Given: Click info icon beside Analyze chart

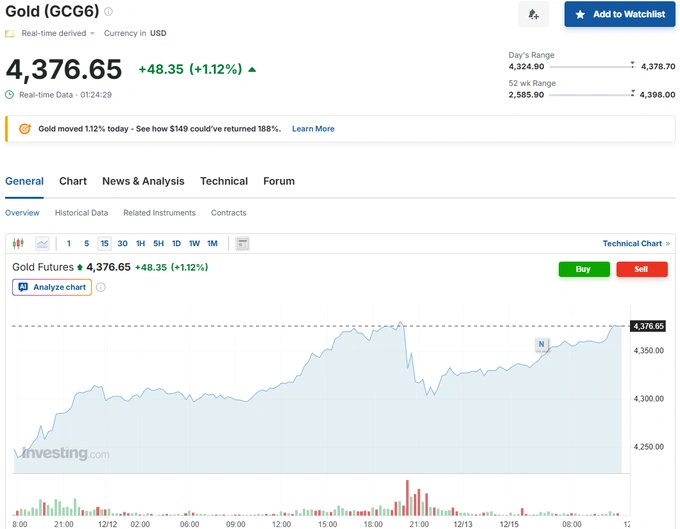Looking at the screenshot, I should 101,287.
